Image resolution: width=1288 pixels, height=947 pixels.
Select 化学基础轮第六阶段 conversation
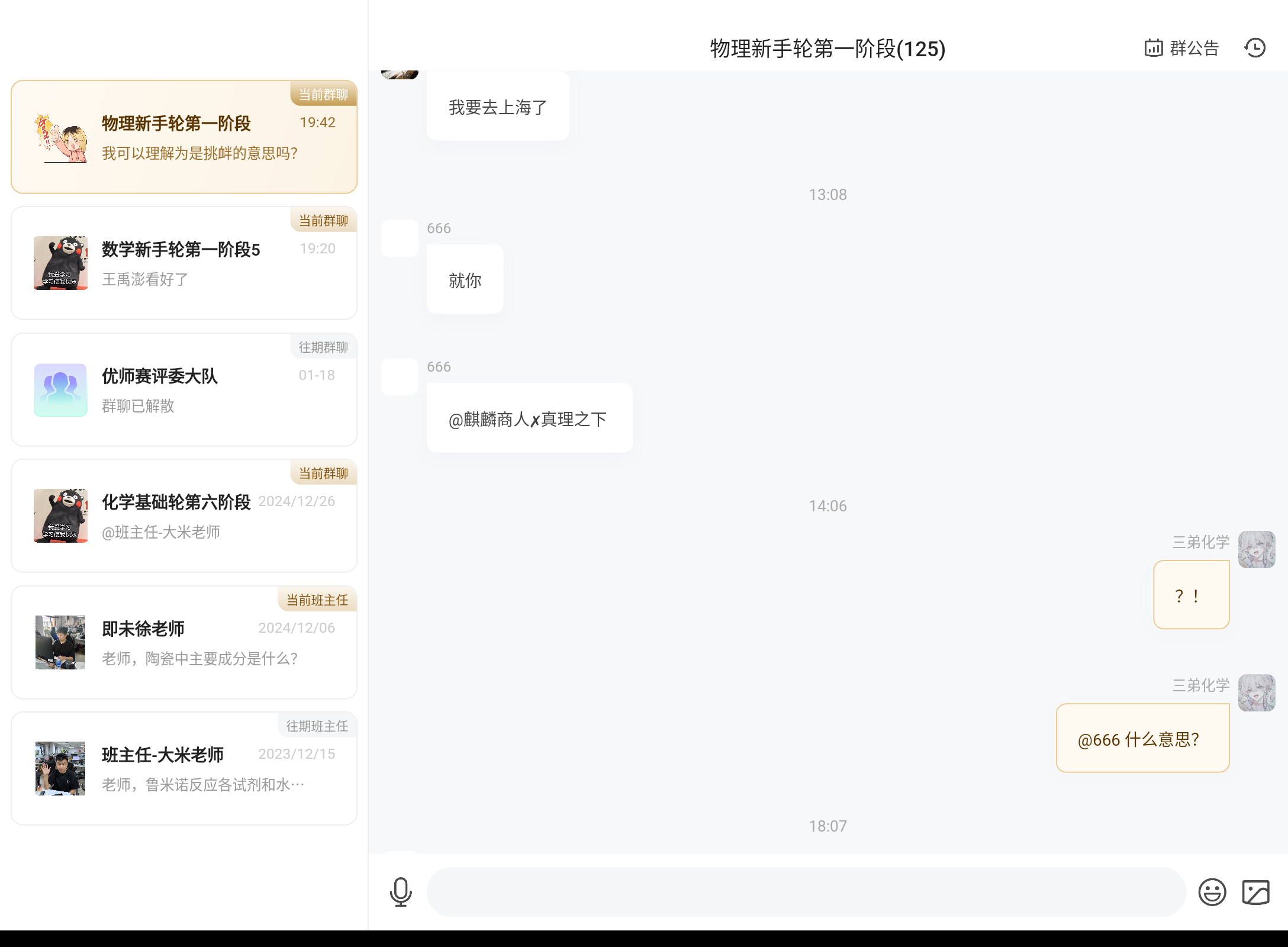184,516
